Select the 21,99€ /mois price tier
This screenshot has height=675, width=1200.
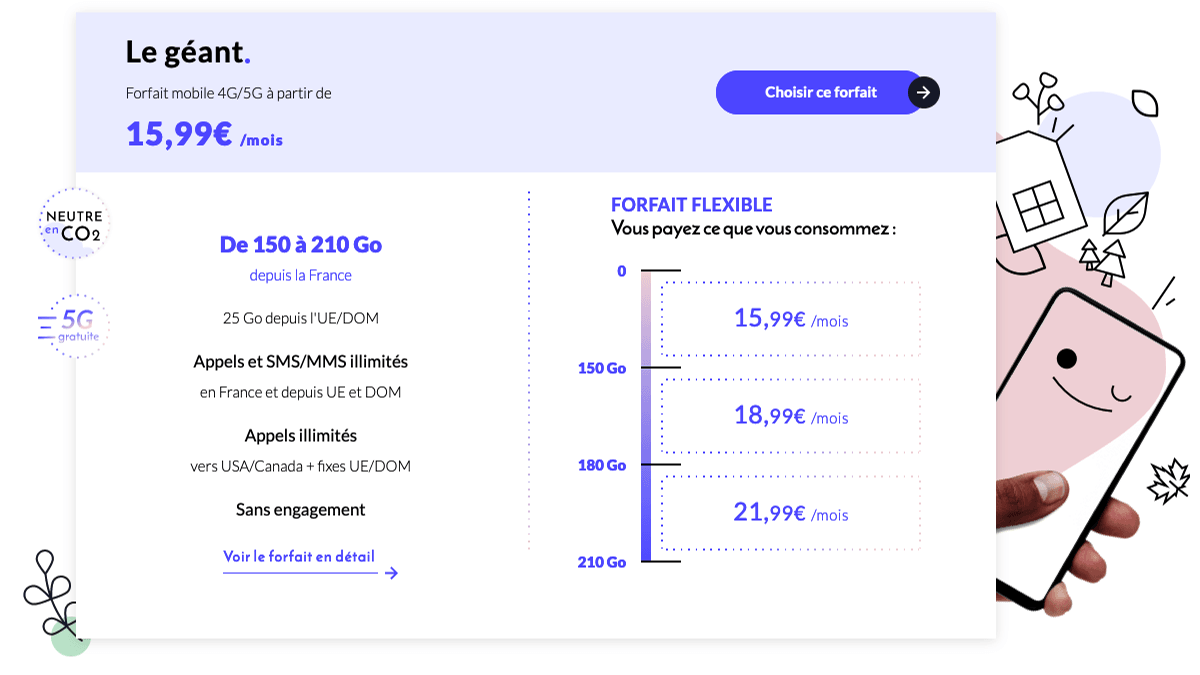[790, 513]
